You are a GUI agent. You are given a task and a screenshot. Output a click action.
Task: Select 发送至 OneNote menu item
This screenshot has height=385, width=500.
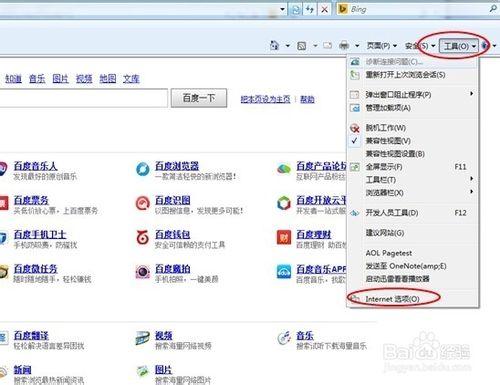click(x=413, y=266)
